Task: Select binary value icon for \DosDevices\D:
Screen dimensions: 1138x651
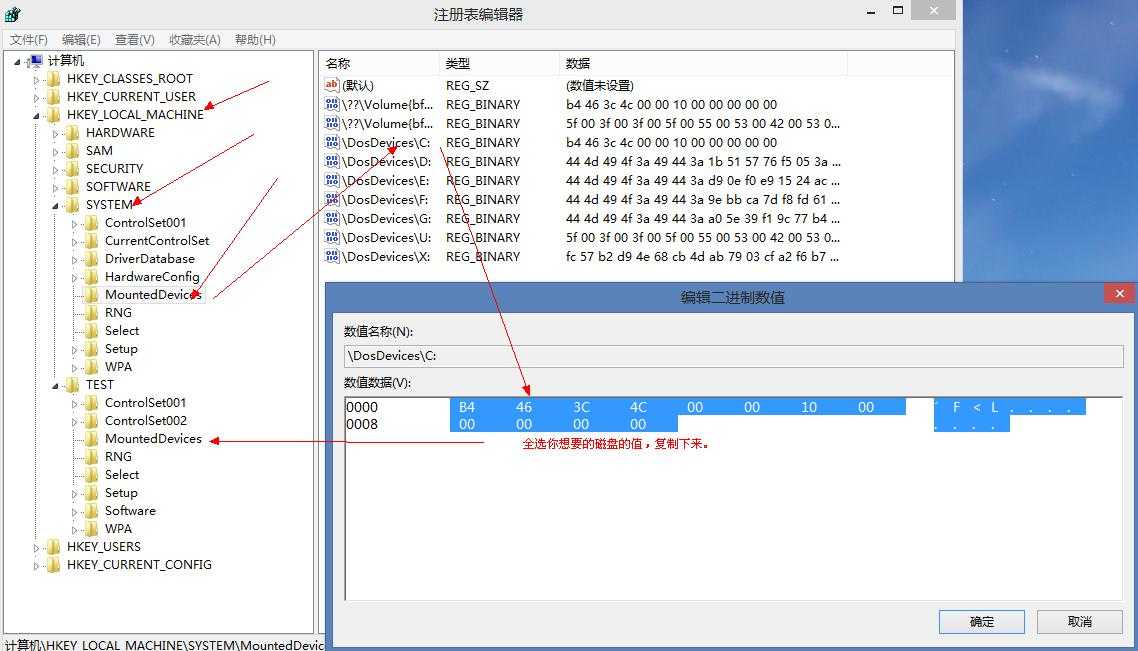Action: (x=332, y=161)
